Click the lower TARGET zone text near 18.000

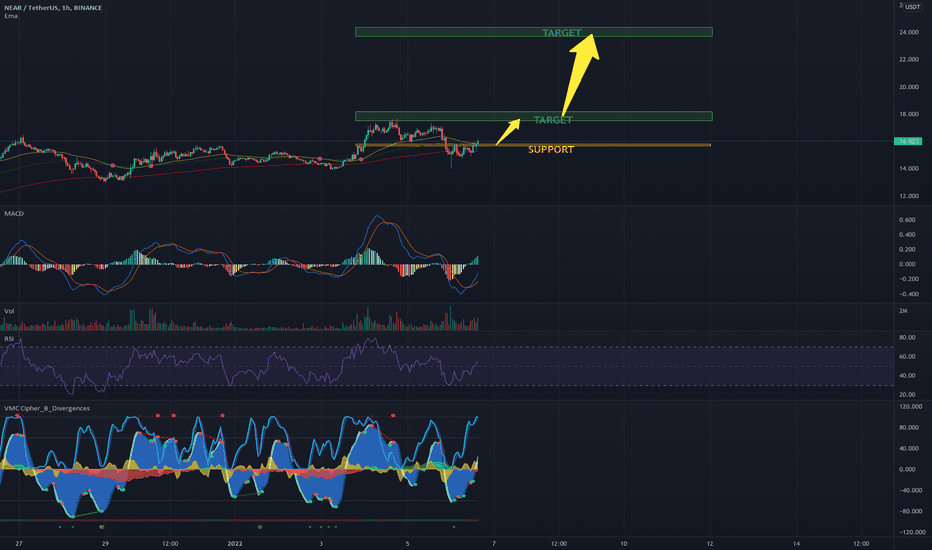(553, 120)
